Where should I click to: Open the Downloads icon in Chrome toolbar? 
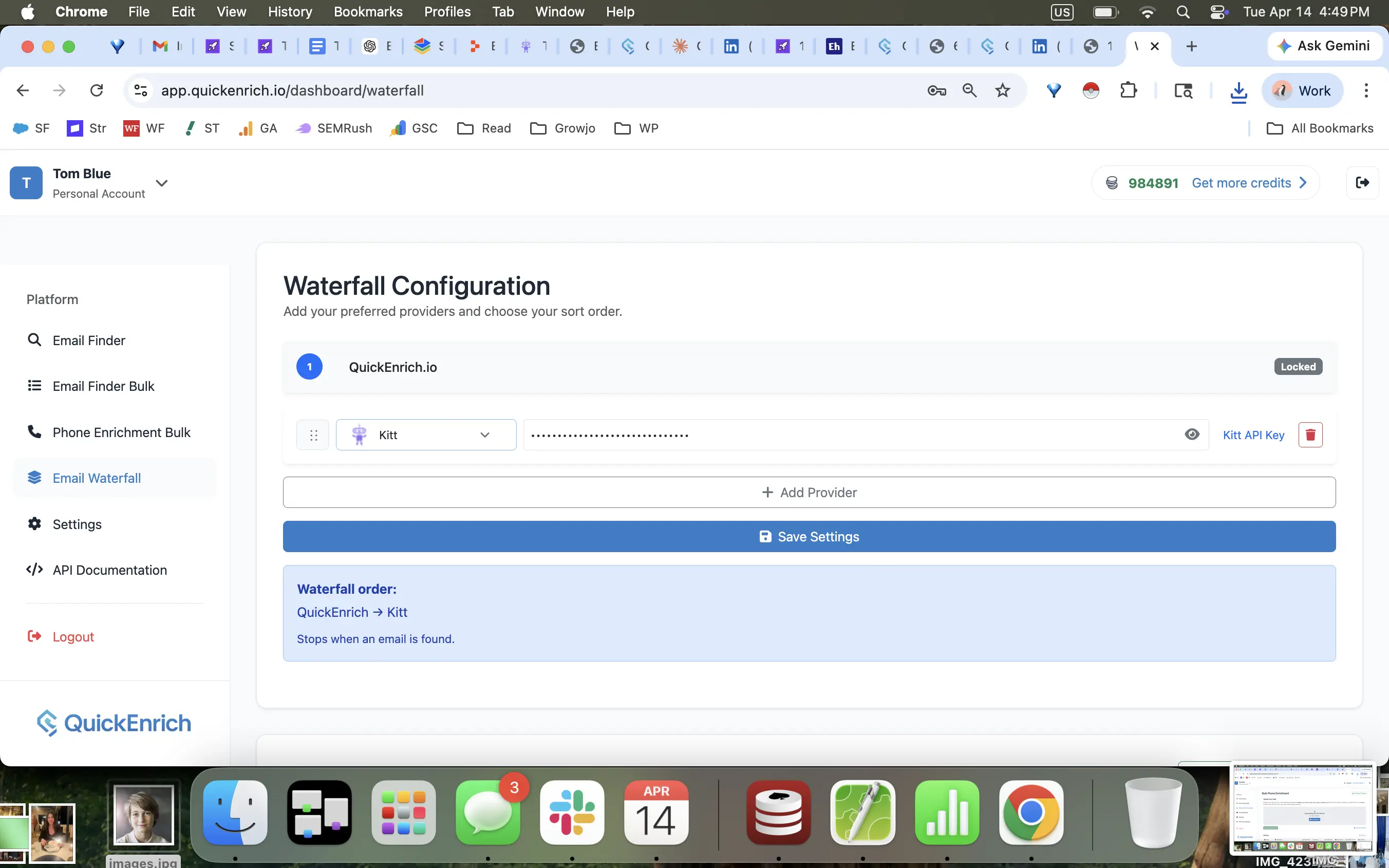tap(1238, 91)
